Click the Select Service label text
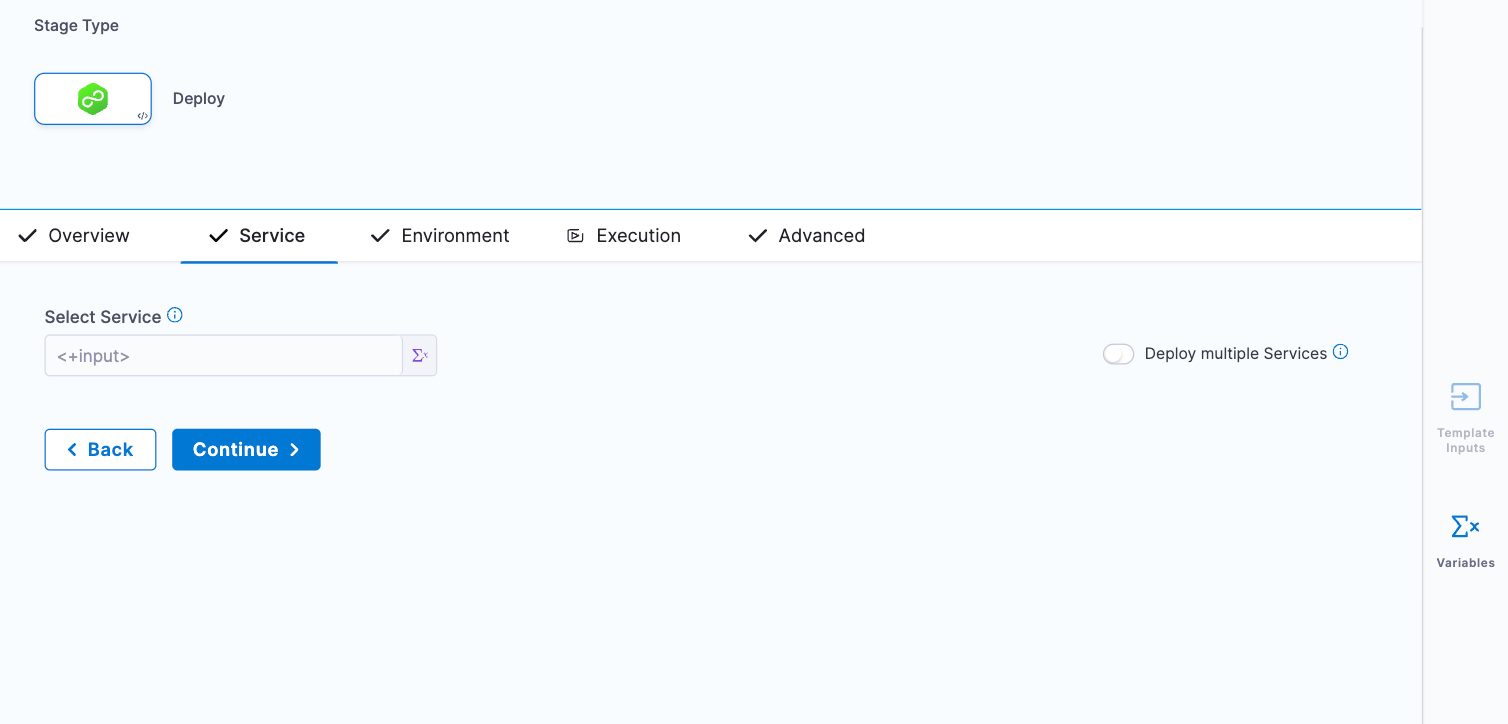This screenshot has height=724, width=1508. click(x=103, y=317)
